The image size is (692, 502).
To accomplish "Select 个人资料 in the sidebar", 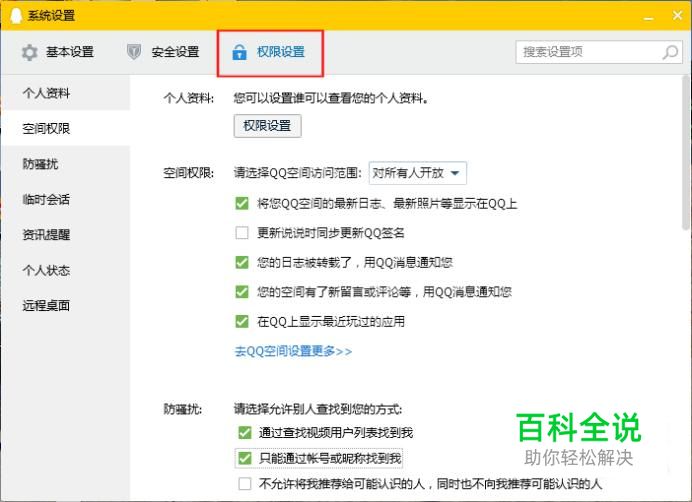I will [x=66, y=93].
